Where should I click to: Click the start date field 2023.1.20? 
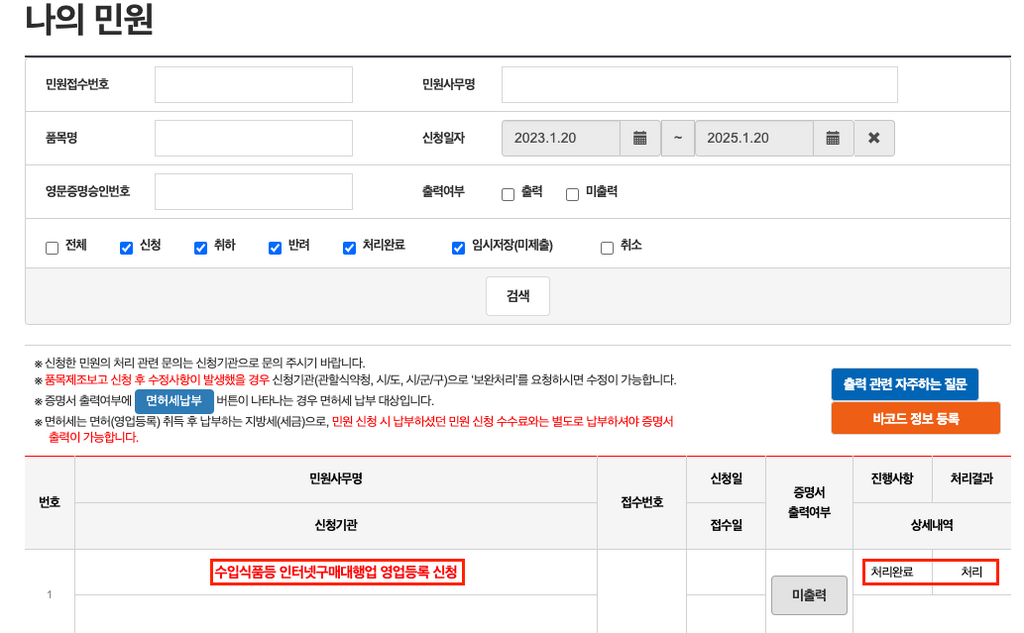click(561, 138)
